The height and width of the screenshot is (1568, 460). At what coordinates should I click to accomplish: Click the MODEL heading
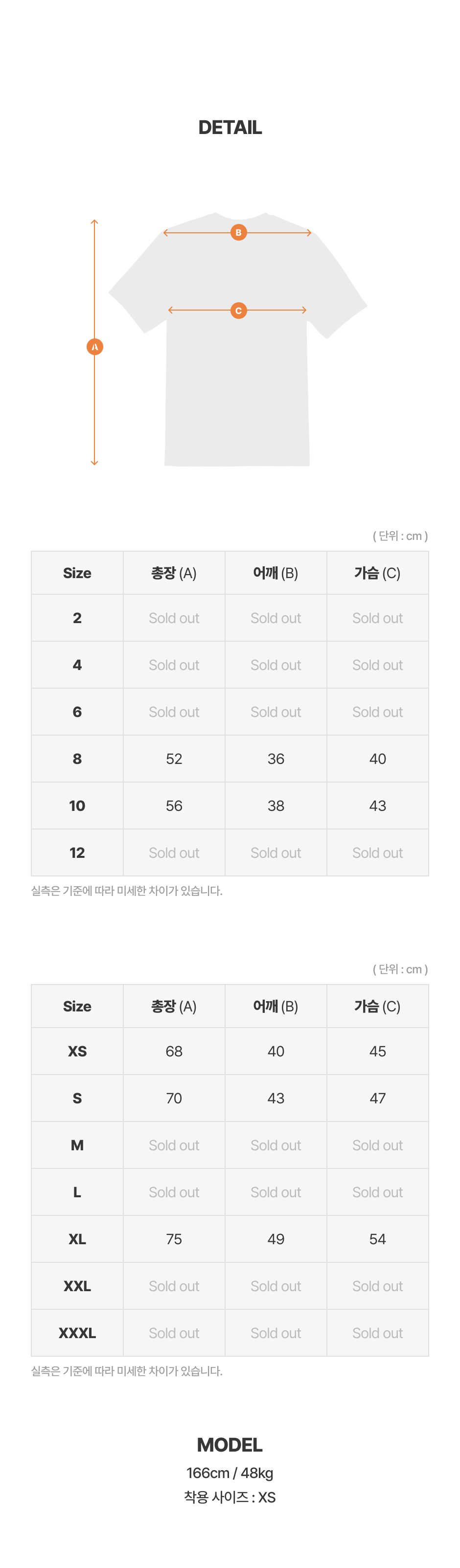point(230,1444)
